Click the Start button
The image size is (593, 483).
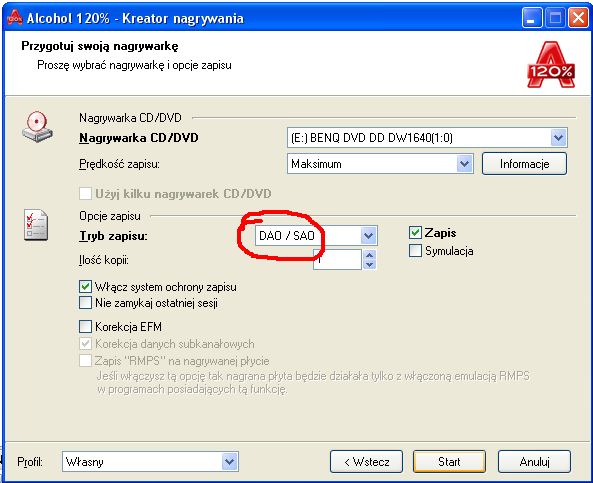(449, 461)
